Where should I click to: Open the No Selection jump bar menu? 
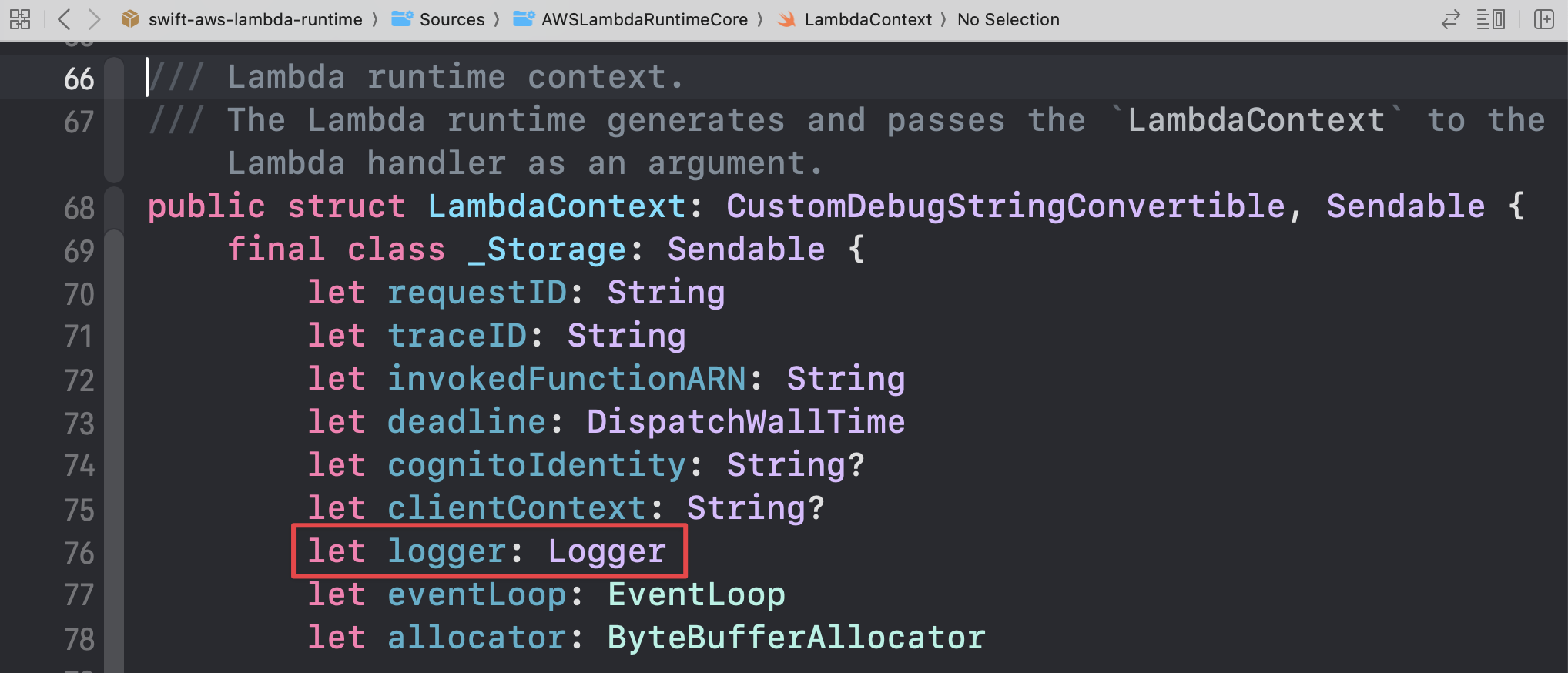[1007, 19]
